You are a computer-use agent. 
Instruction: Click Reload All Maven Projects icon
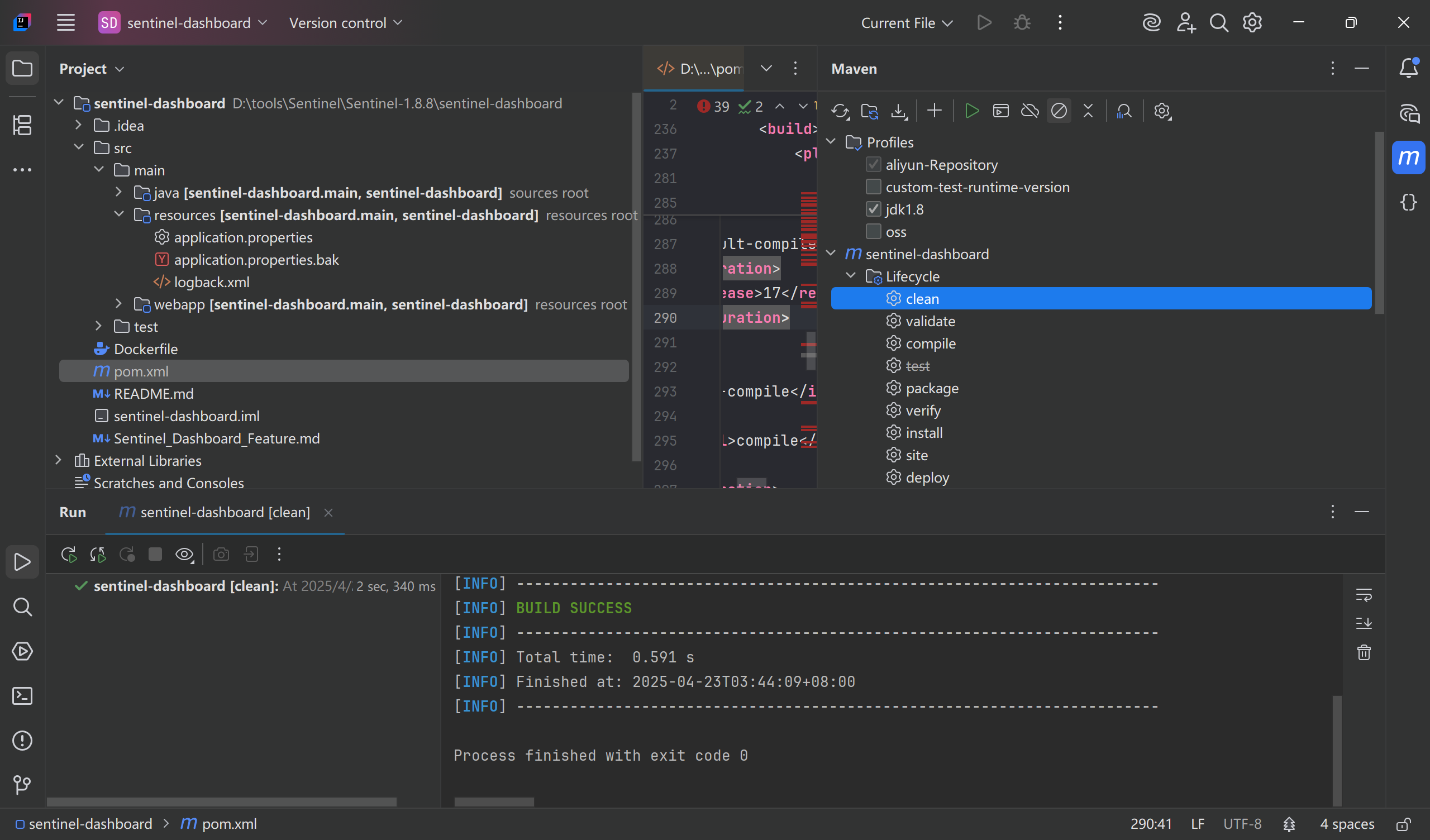840,111
